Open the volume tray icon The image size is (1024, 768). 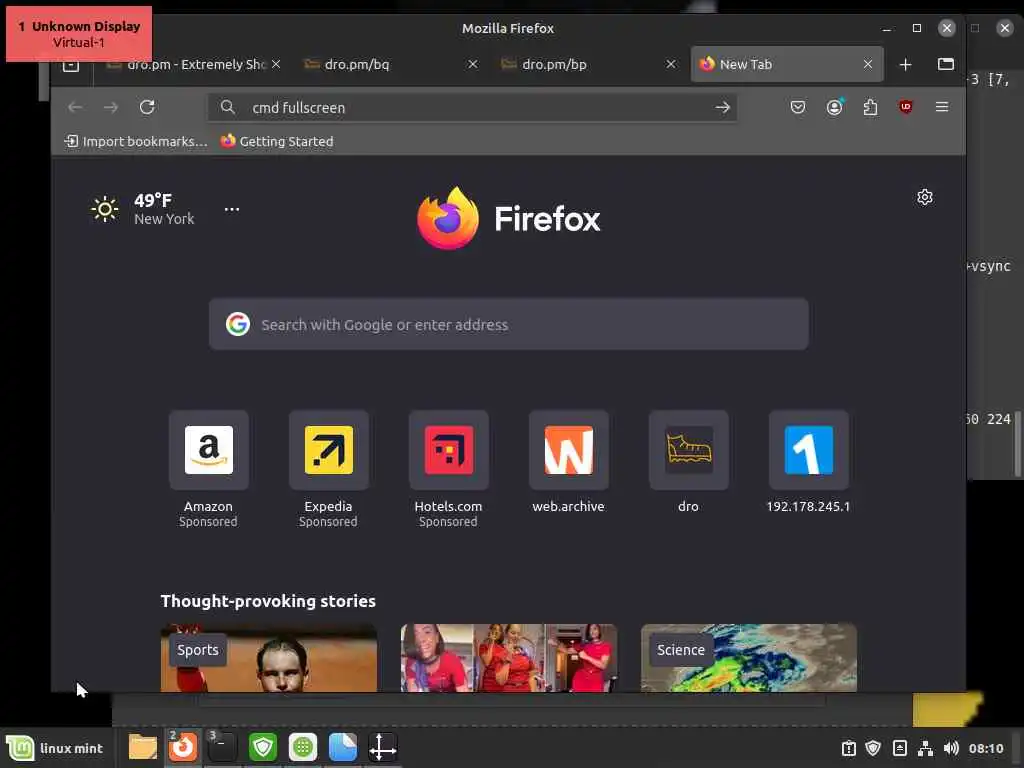(951, 748)
